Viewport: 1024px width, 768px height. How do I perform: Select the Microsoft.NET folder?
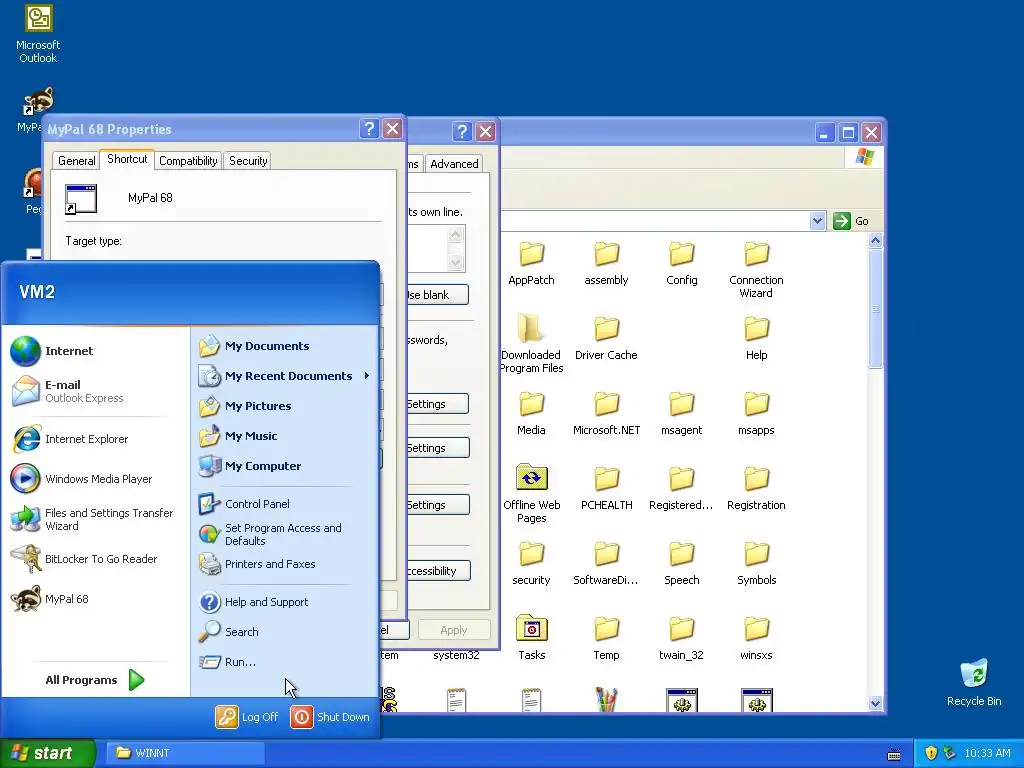[606, 414]
